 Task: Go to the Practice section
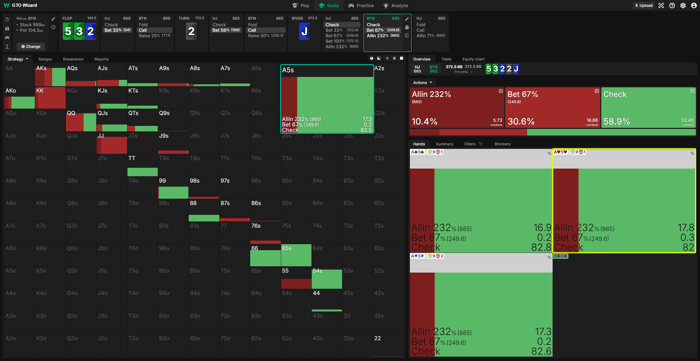point(362,5)
